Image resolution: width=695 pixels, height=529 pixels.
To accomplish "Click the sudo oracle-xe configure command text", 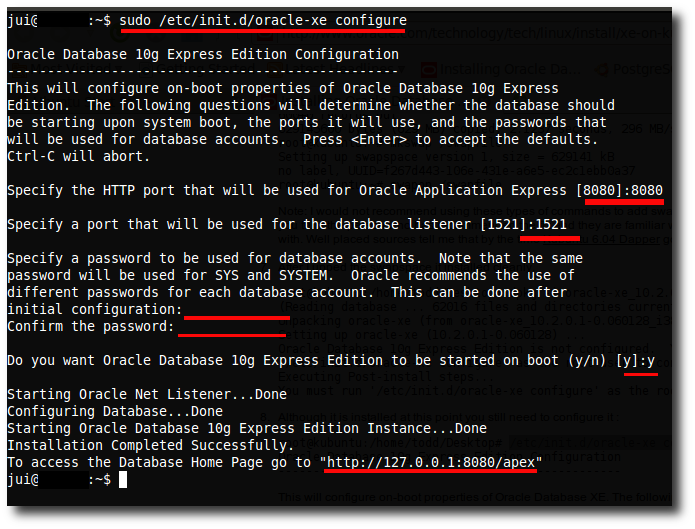I will pos(262,20).
